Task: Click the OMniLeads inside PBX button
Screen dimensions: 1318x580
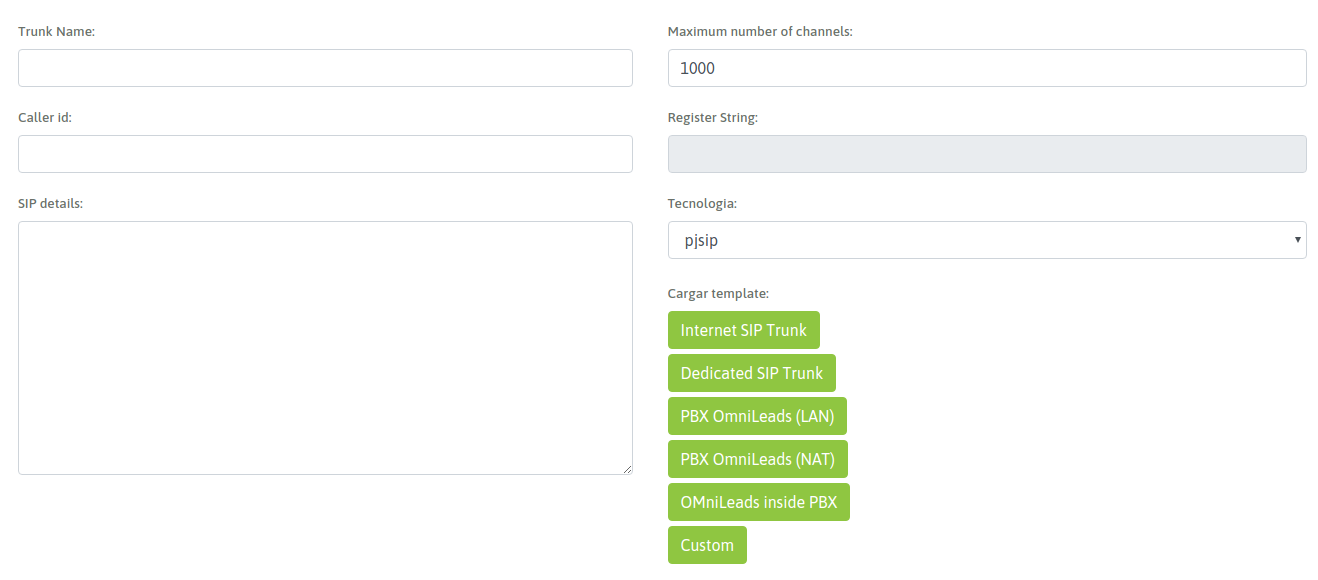Action: 758,502
